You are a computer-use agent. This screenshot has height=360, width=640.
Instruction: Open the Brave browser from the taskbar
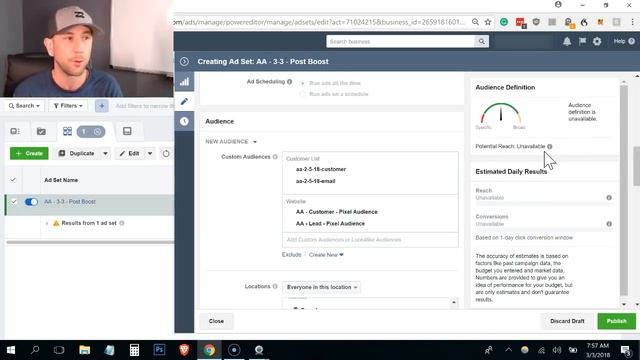[184, 350]
